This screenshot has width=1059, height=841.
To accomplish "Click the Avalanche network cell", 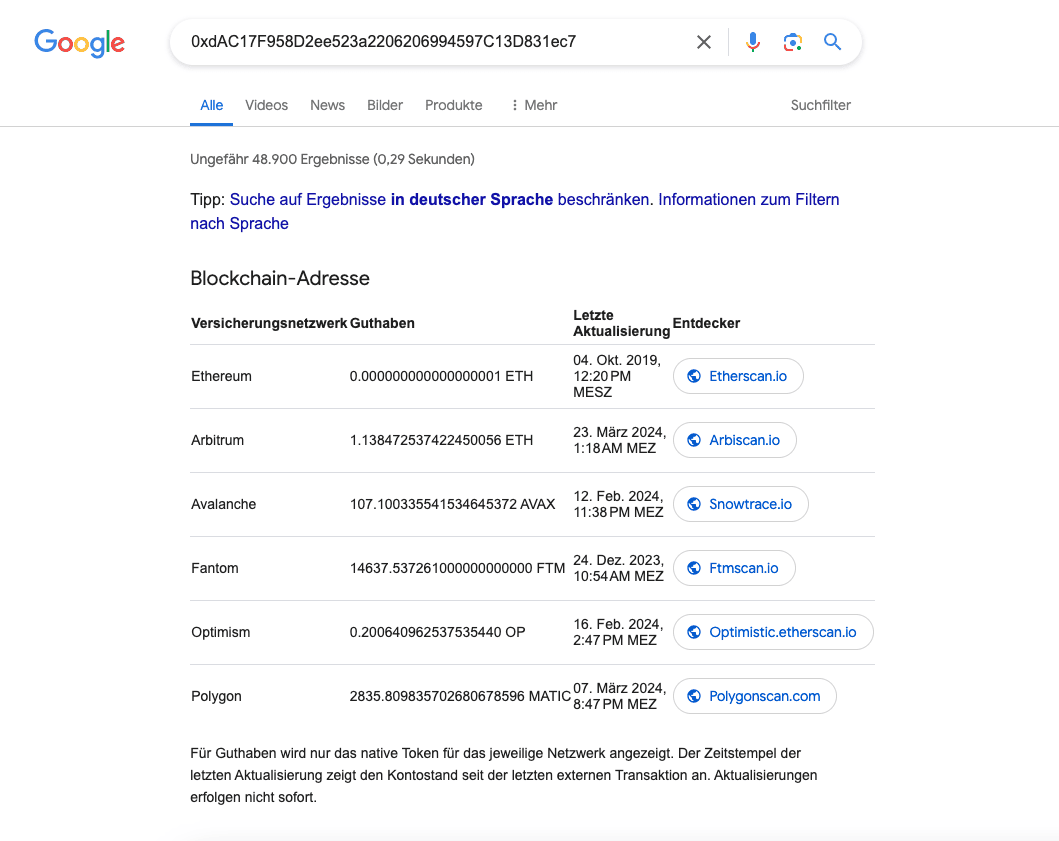I will click(x=224, y=505).
